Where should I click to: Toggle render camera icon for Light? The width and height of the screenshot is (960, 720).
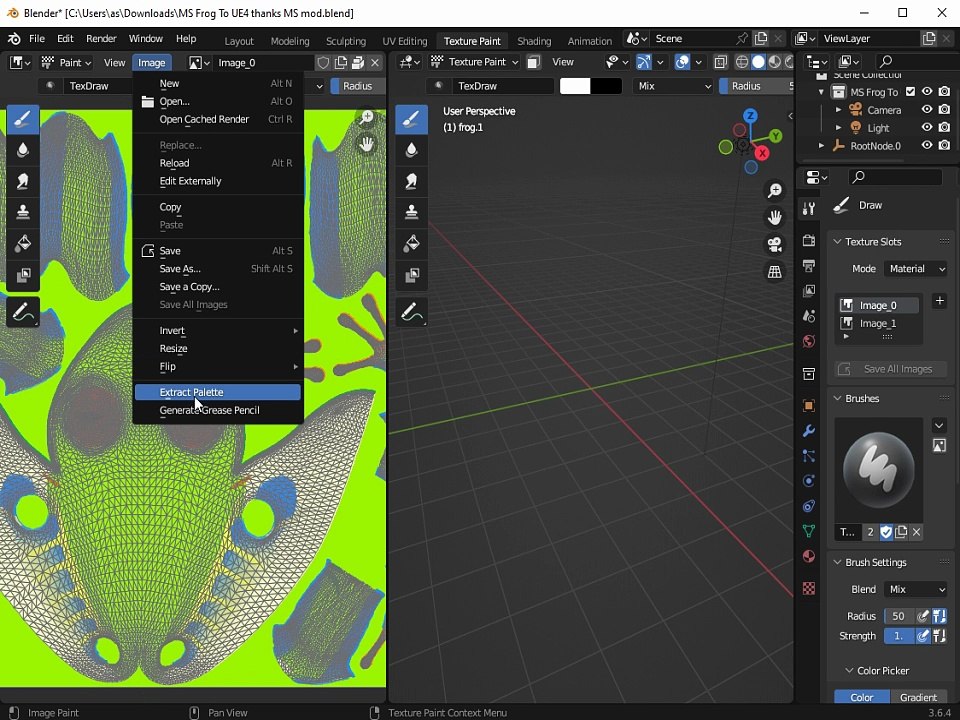click(x=945, y=127)
